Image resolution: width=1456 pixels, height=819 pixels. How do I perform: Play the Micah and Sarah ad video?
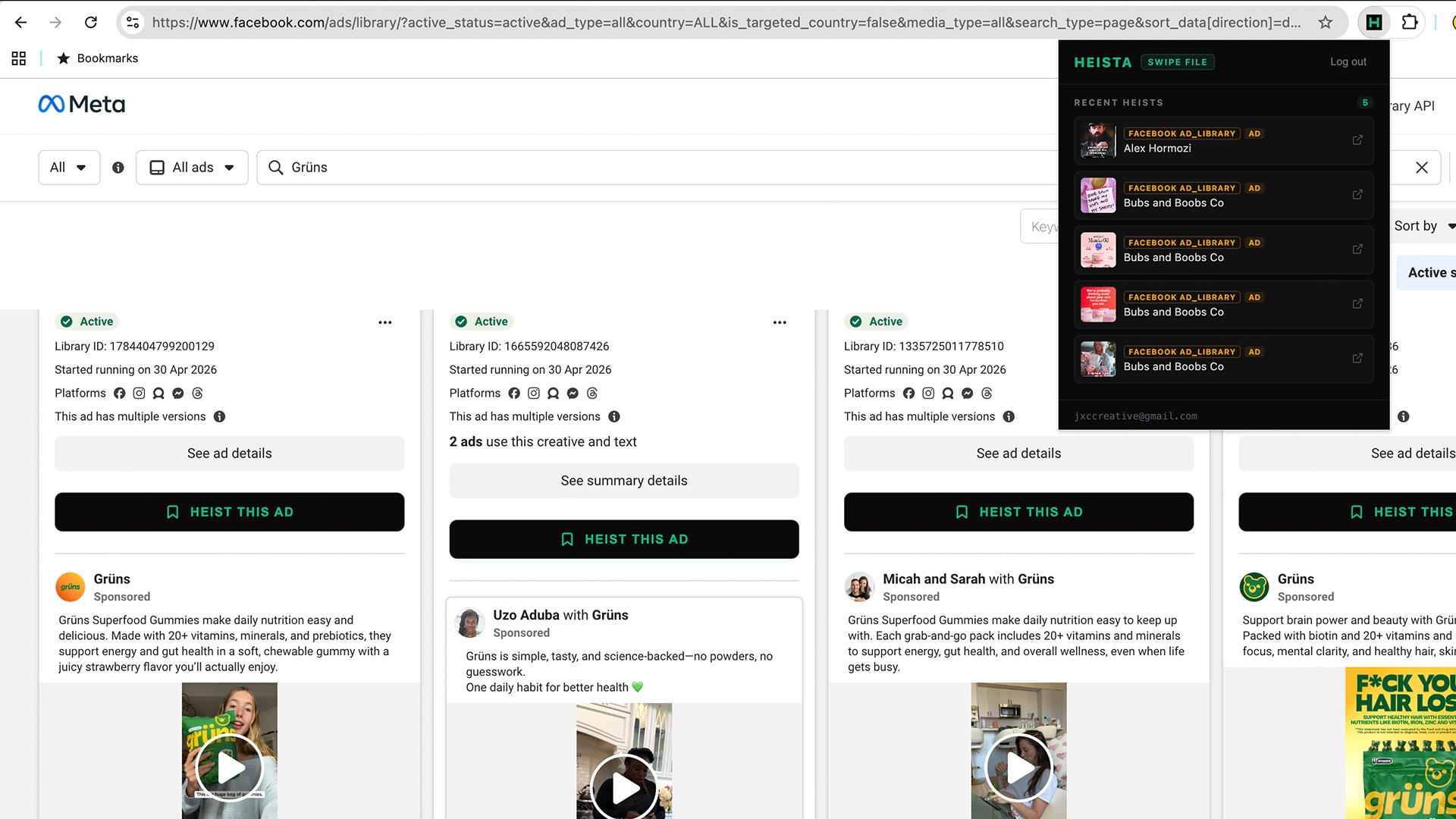pyautogui.click(x=1018, y=767)
